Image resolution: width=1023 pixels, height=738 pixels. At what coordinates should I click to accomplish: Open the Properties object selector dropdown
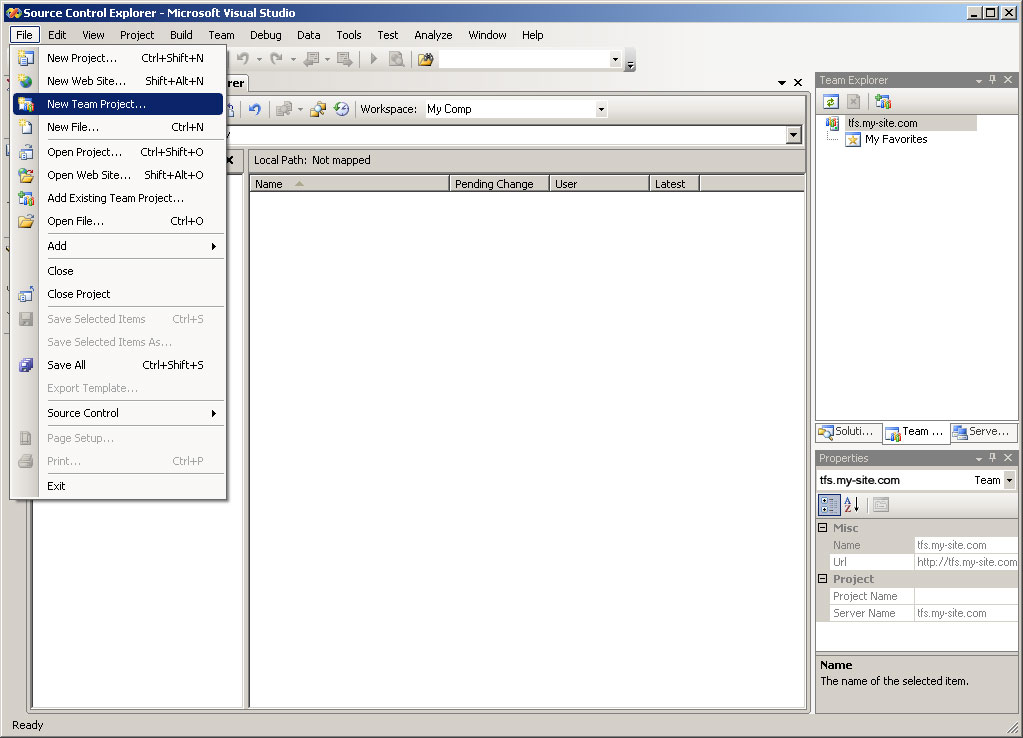tap(1009, 480)
